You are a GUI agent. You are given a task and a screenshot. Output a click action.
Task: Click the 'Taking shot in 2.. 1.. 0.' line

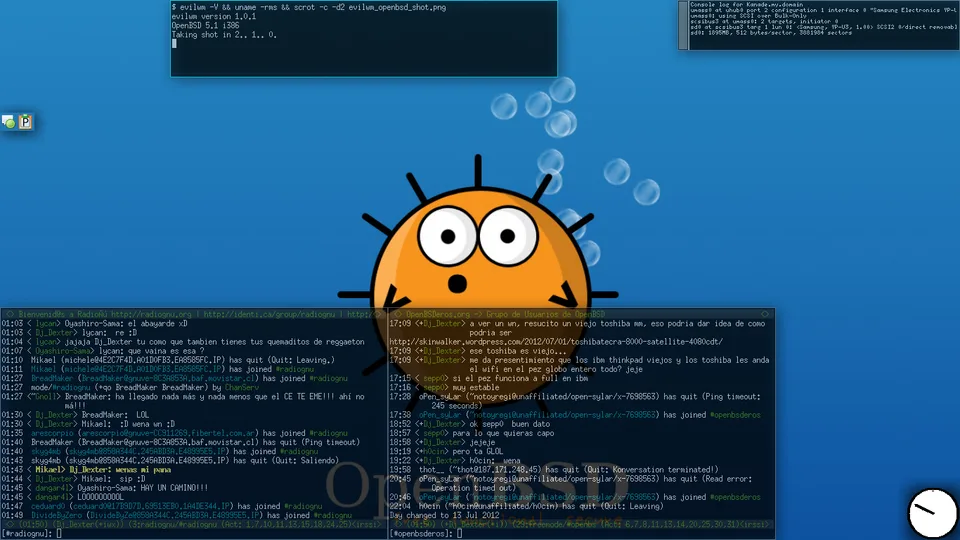pos(224,35)
